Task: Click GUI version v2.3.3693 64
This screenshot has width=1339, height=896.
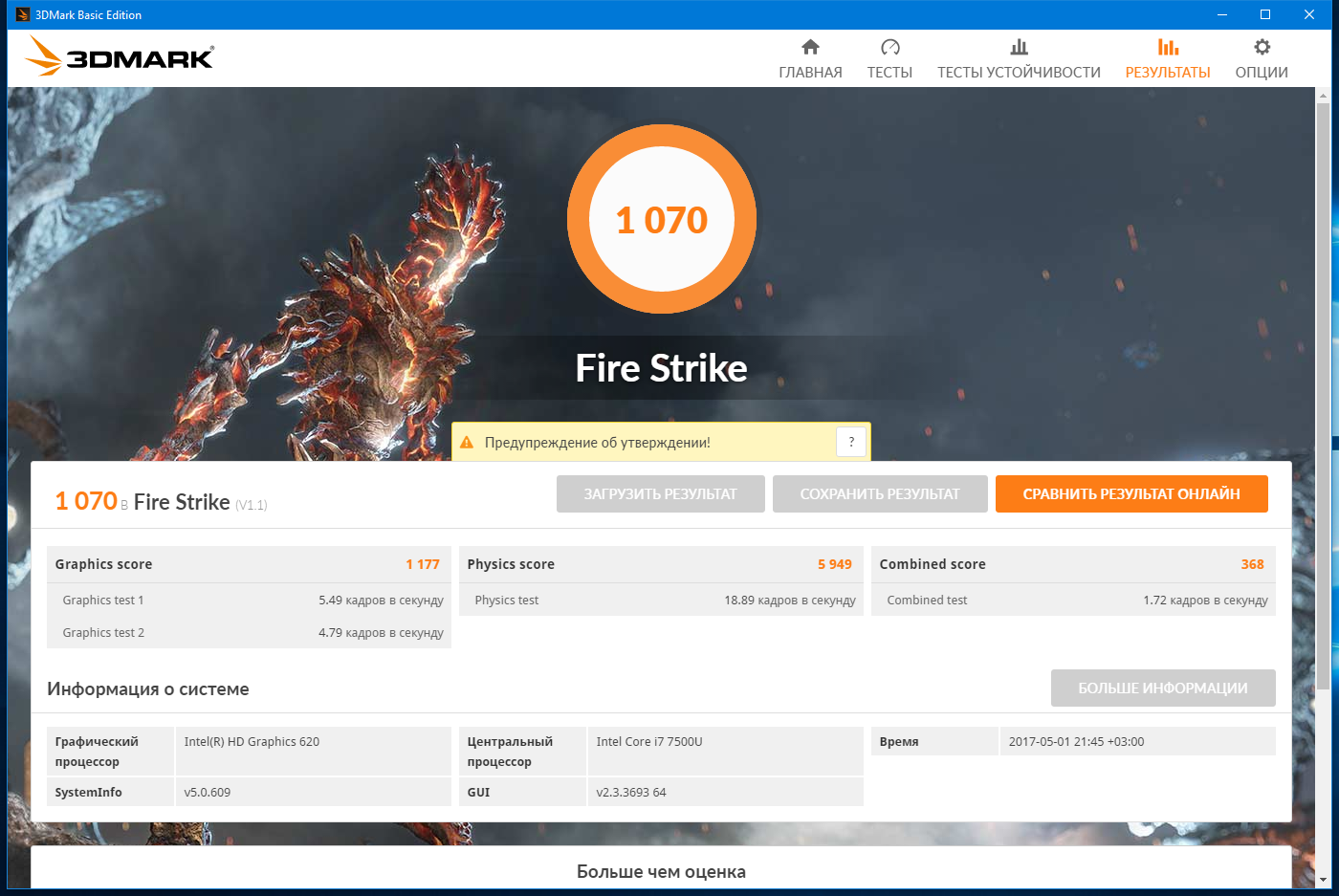Action: (x=631, y=793)
